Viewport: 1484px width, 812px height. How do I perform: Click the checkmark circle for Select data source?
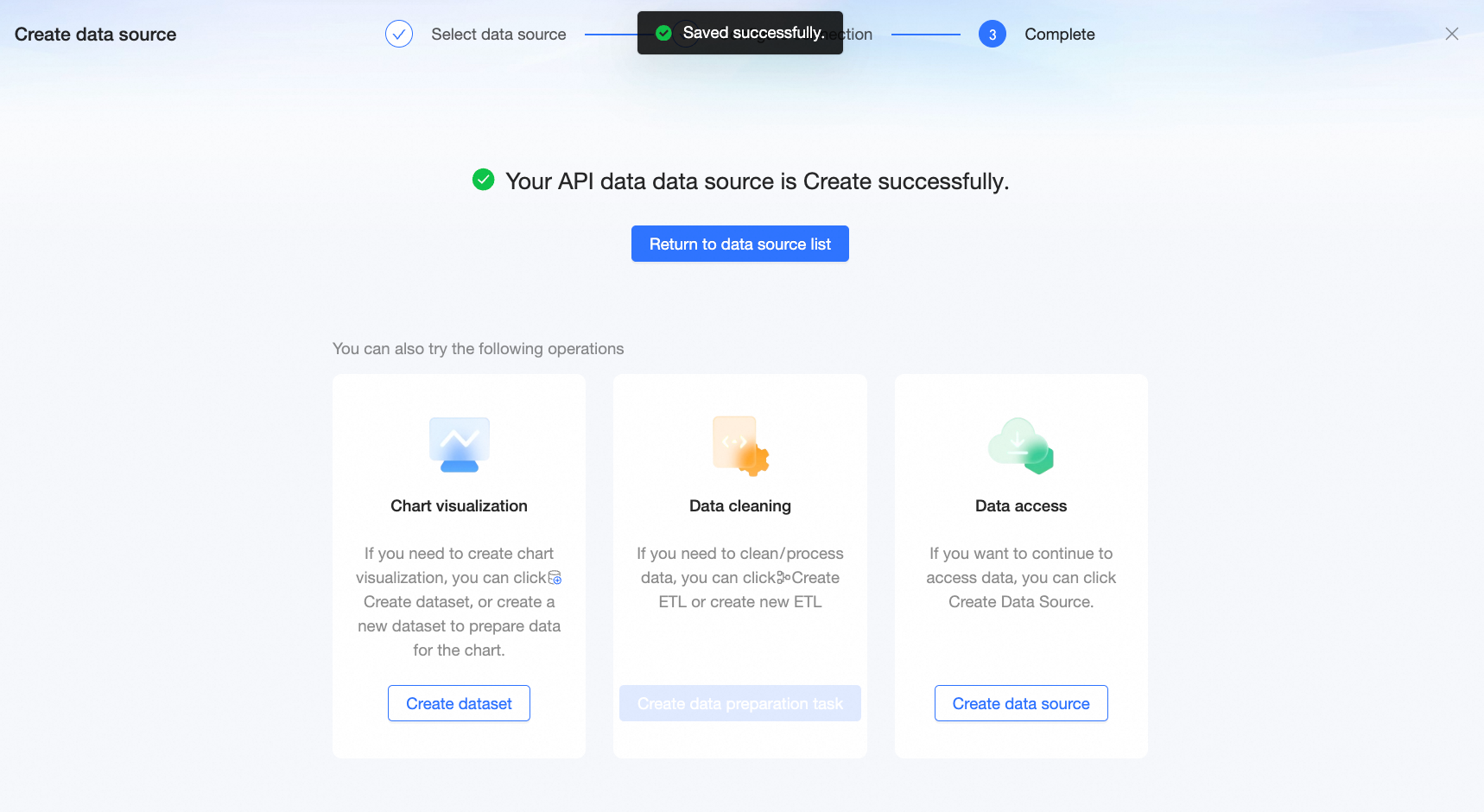[x=399, y=35]
